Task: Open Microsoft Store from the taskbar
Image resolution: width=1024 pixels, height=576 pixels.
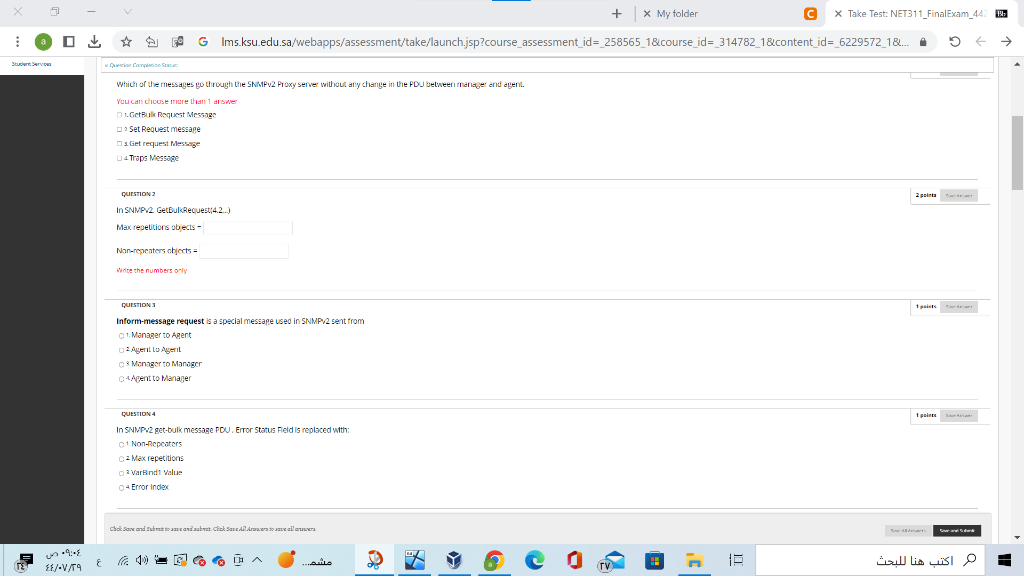Action: click(654, 560)
